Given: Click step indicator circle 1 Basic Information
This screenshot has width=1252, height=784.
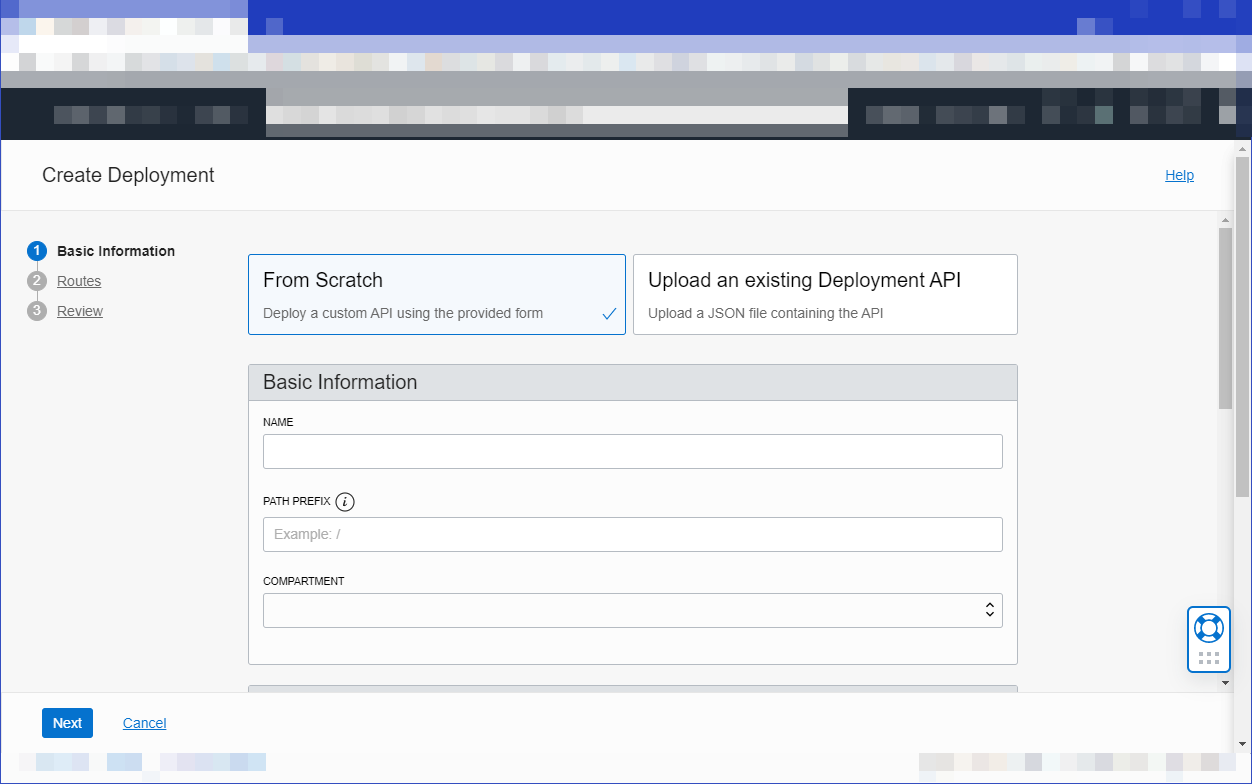Looking at the screenshot, I should click(x=37, y=251).
